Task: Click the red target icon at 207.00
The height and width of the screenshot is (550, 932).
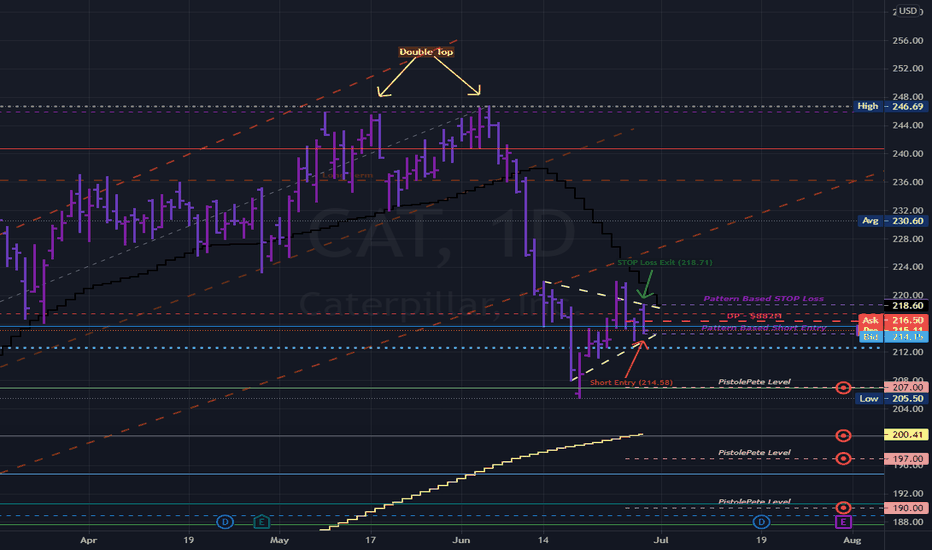Action: point(843,388)
